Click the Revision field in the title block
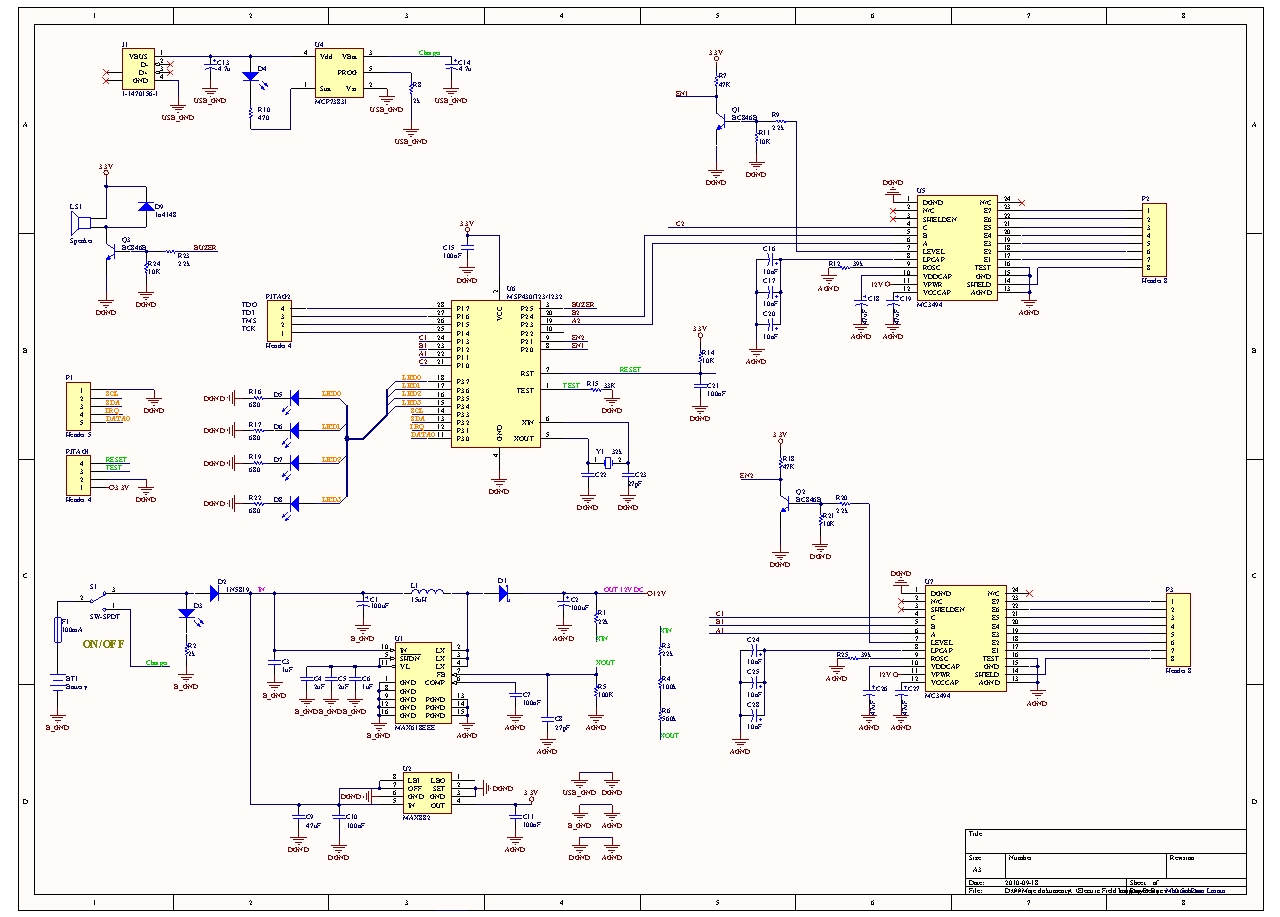This screenshot has width=1280, height=917. 1207,865
